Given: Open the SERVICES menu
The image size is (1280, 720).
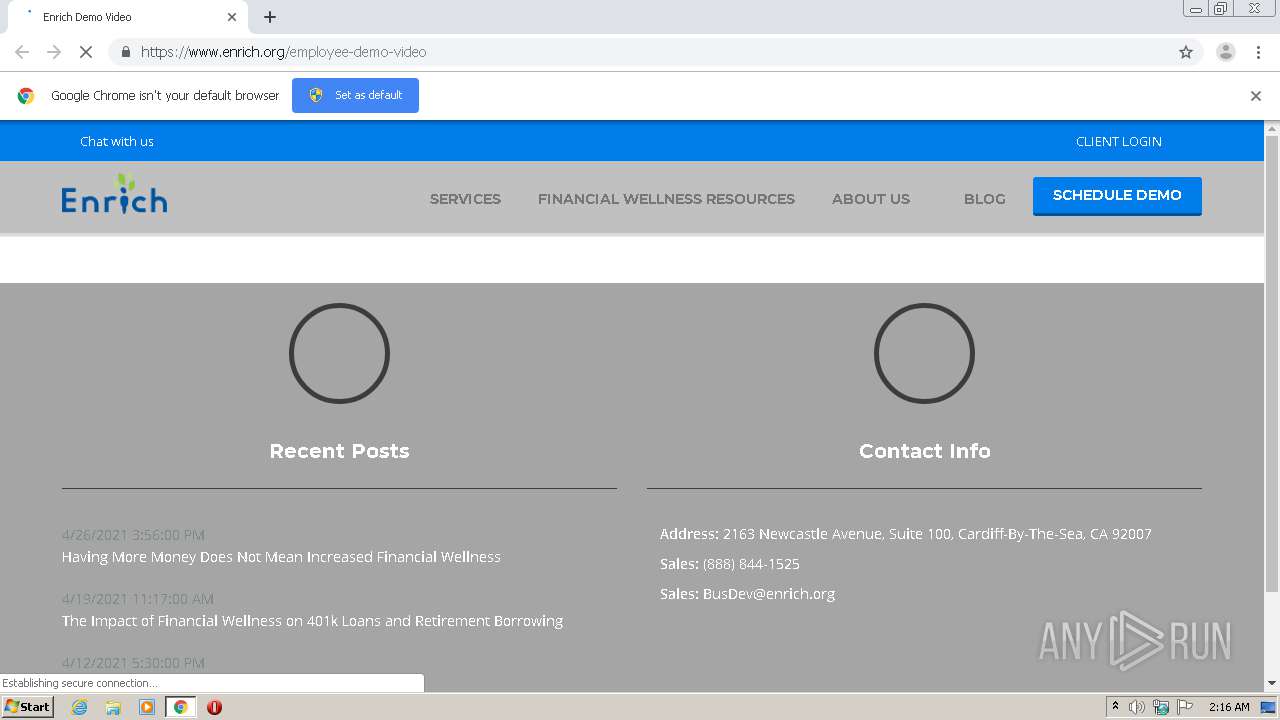Looking at the screenshot, I should tap(465, 199).
